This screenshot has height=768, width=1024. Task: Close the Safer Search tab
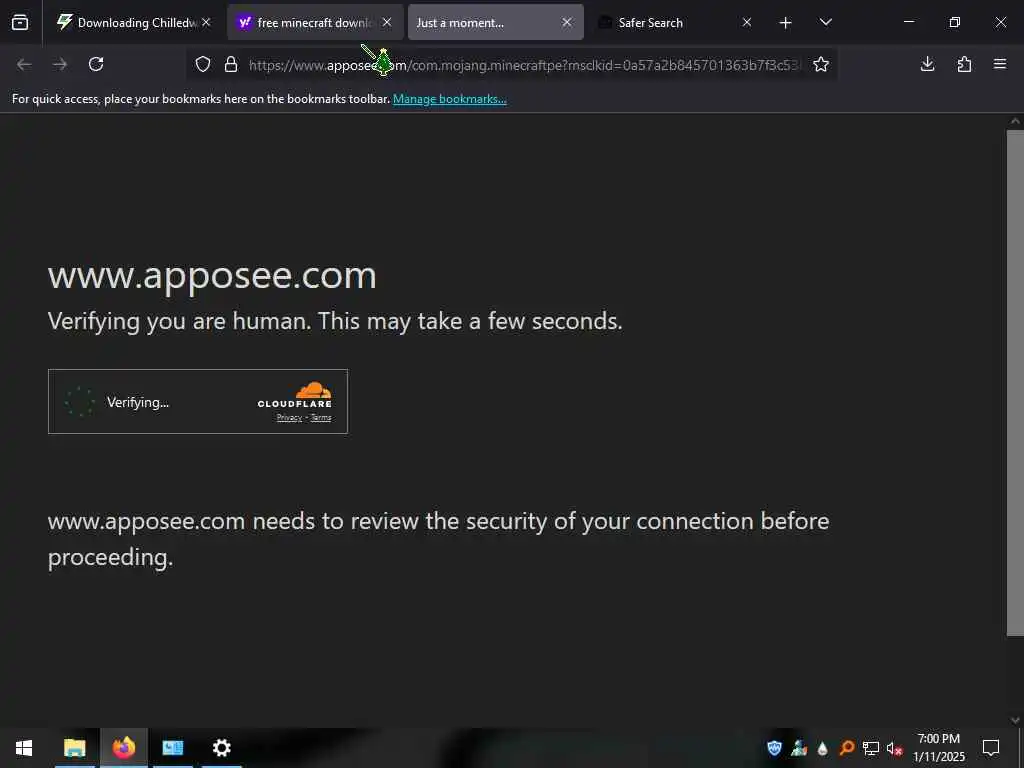747,22
